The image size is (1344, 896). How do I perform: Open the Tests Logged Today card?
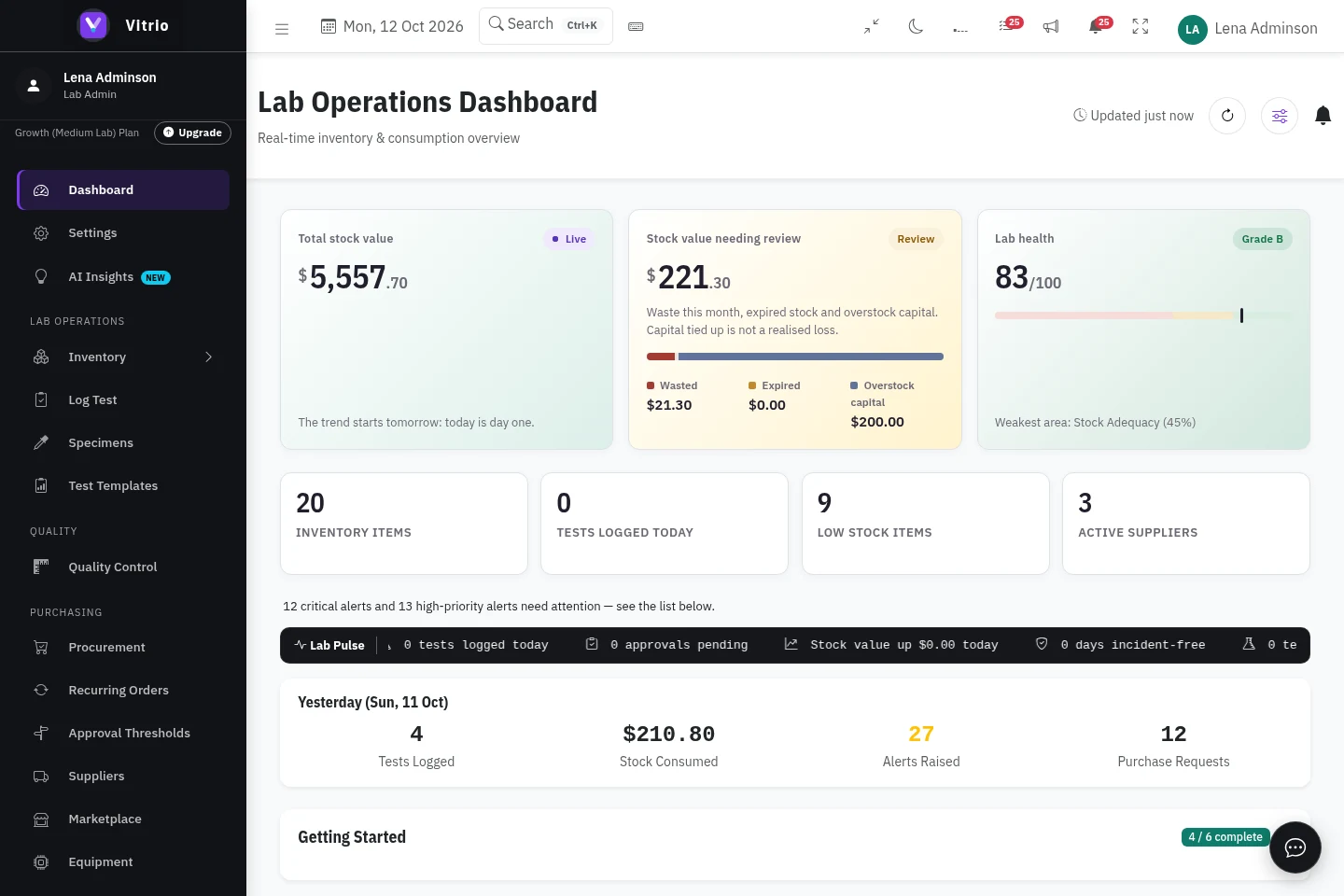pos(665,524)
